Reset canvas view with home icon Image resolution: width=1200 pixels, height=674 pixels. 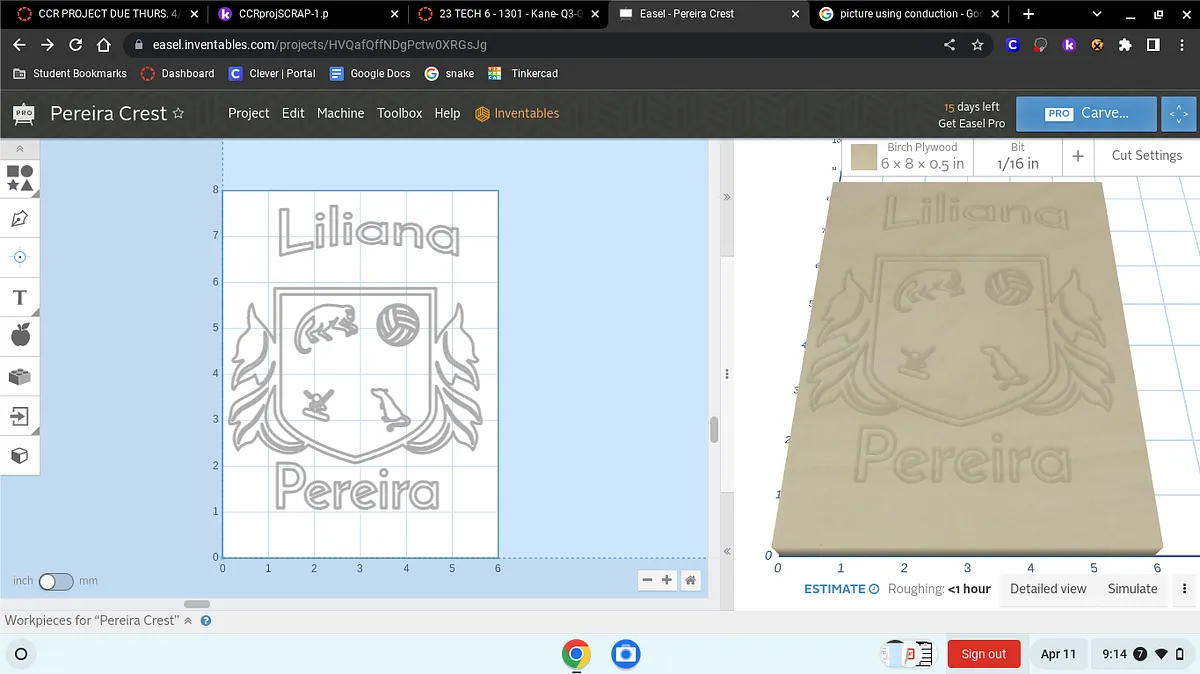tap(690, 580)
